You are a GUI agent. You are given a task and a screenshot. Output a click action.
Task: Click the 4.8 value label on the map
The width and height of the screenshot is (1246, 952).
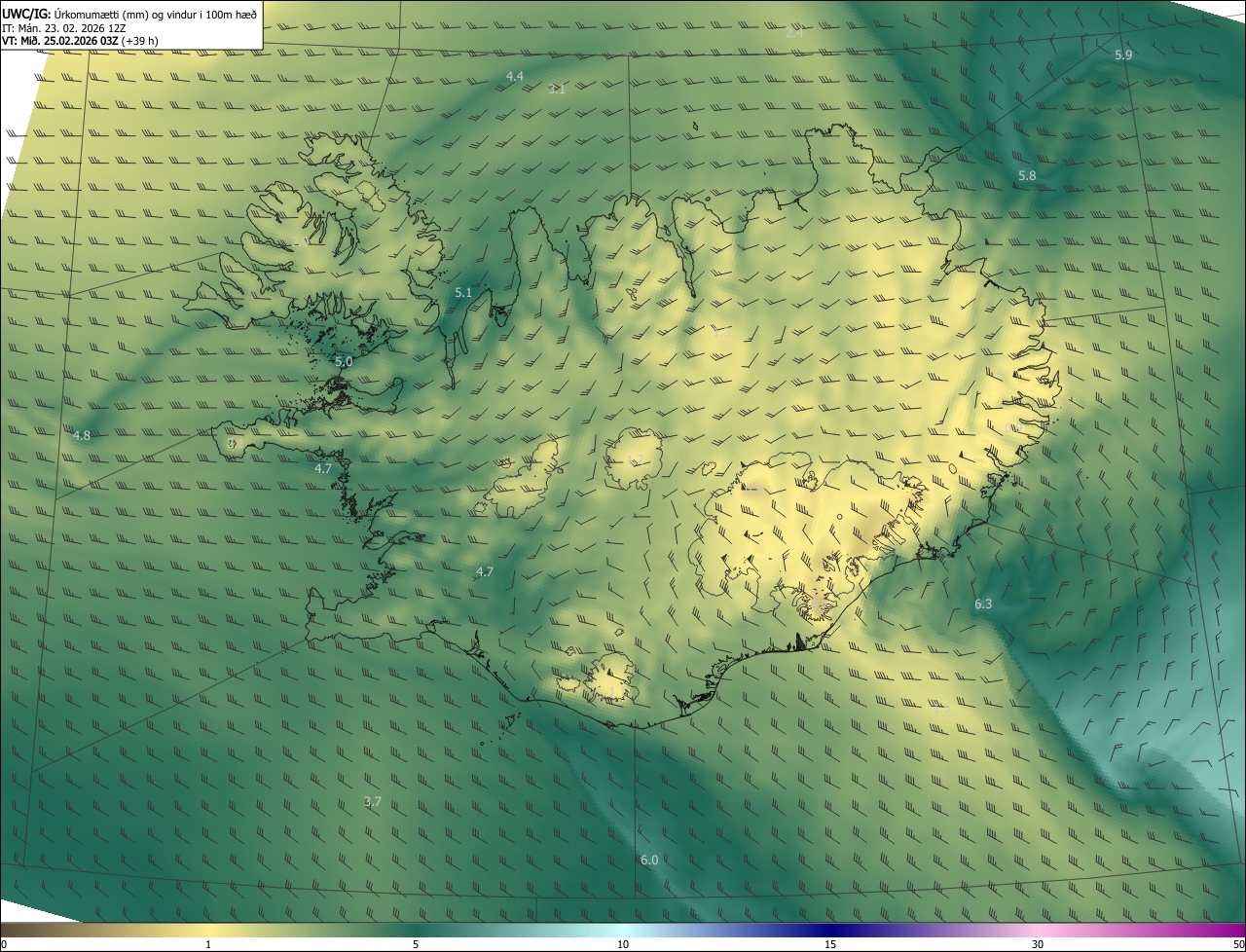point(82,435)
